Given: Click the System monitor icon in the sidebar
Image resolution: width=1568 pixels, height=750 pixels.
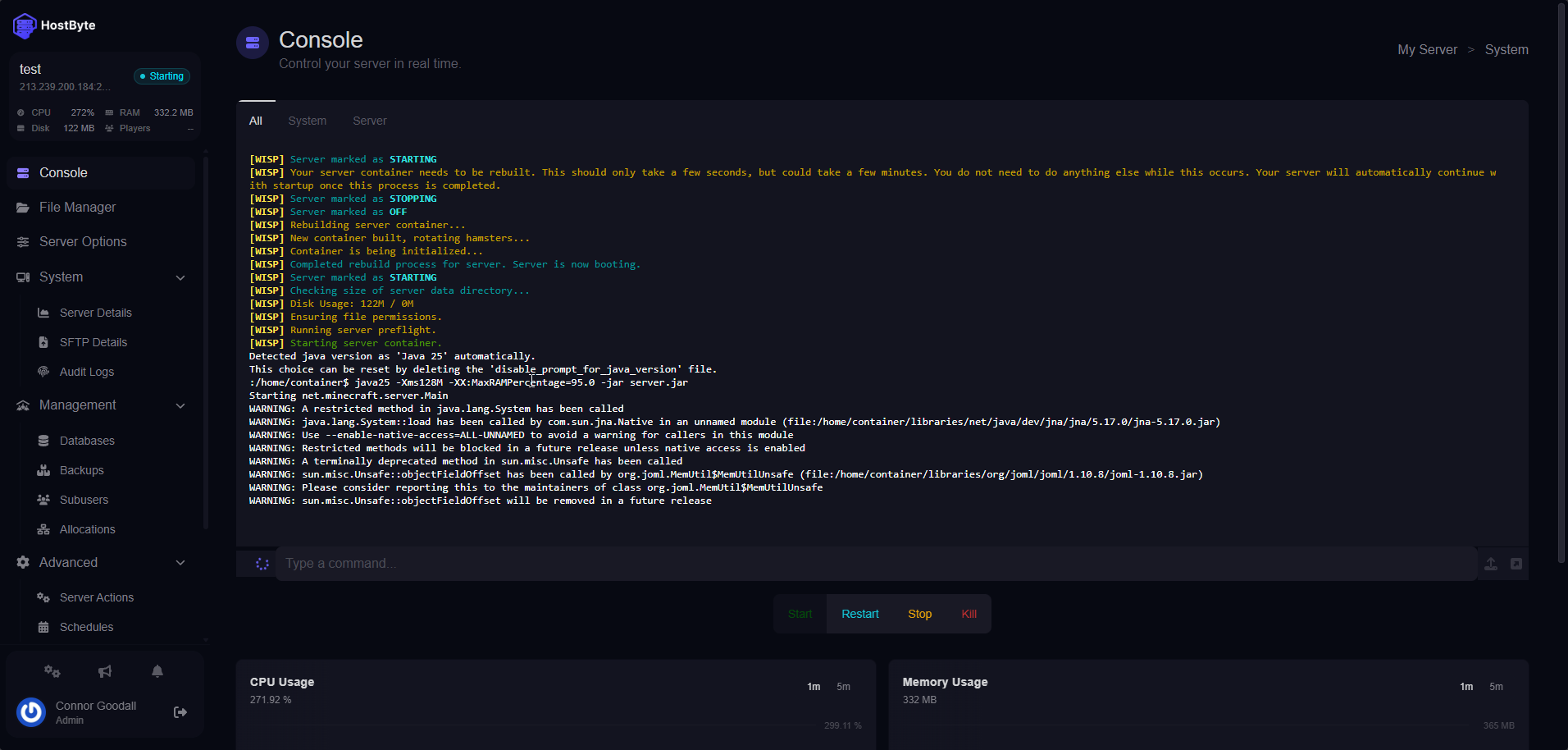Looking at the screenshot, I should [x=23, y=277].
